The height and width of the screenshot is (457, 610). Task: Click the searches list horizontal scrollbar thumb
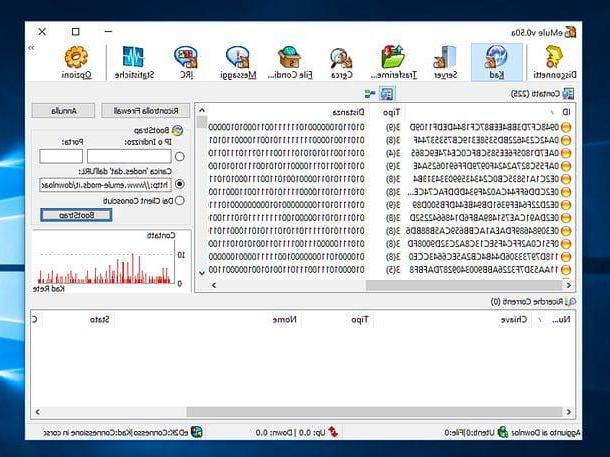[x=374, y=411]
